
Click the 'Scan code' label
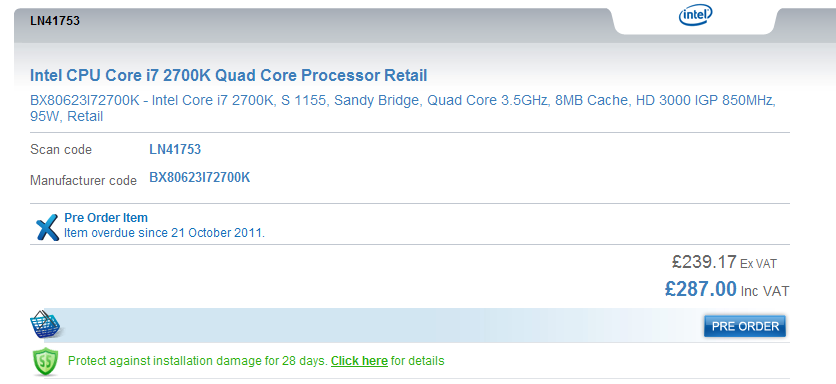61,150
